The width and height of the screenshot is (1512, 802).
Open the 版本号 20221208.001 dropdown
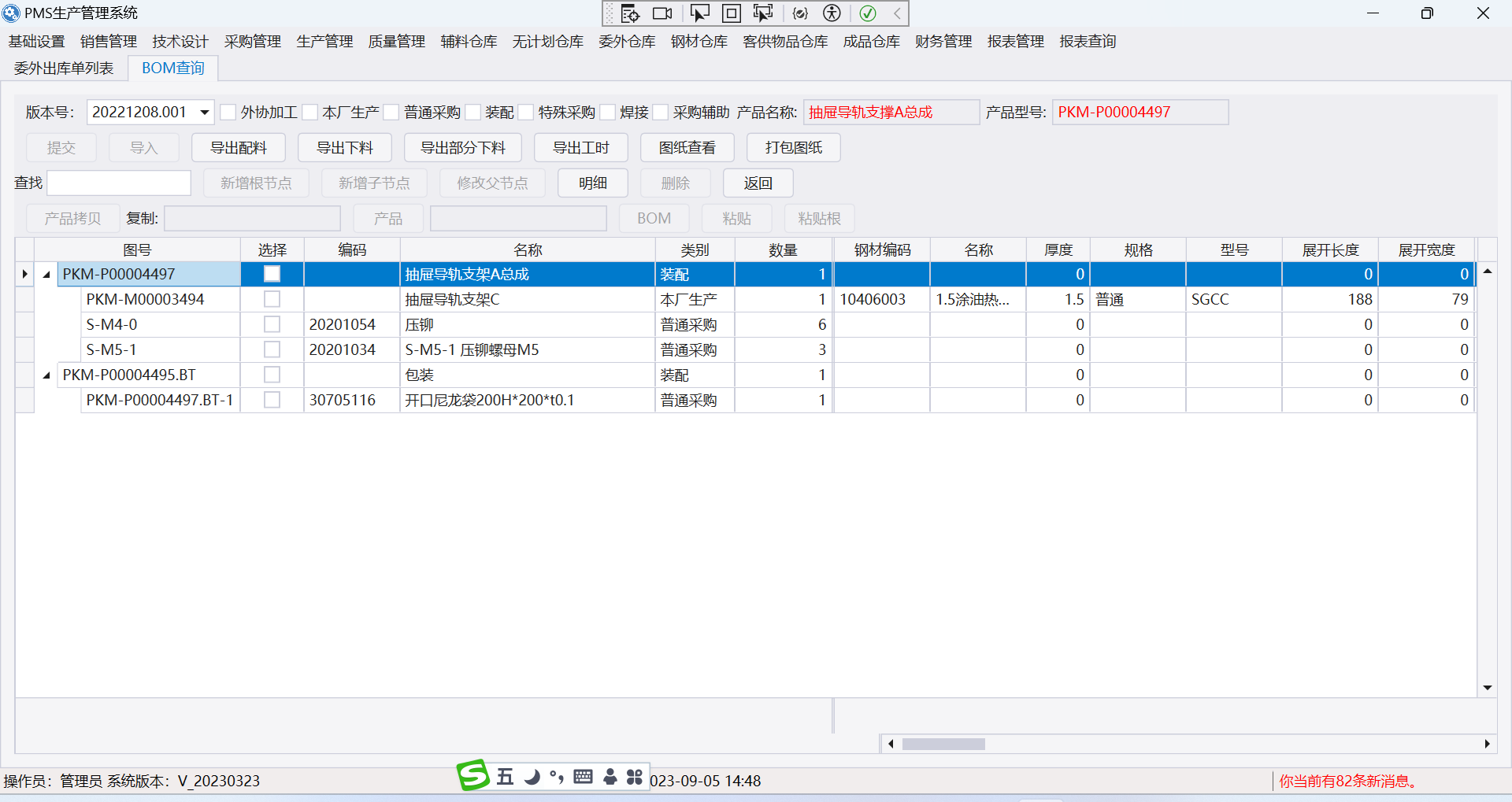(x=205, y=112)
